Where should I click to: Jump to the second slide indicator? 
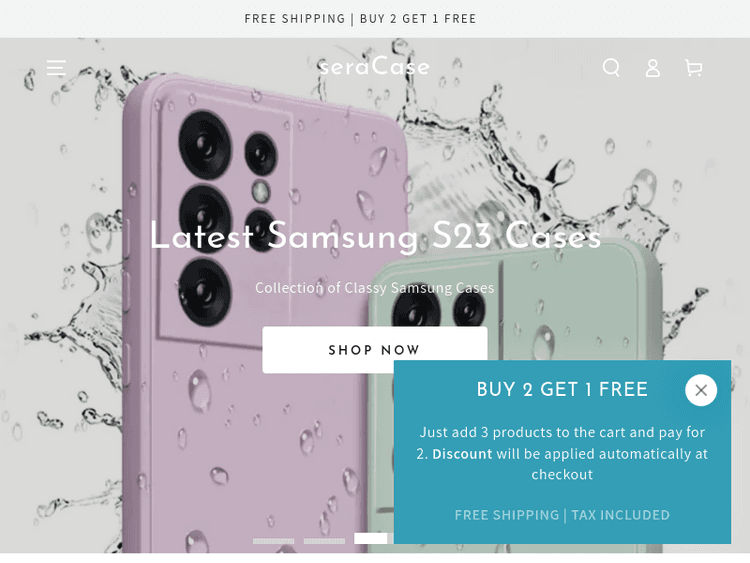[x=324, y=541]
